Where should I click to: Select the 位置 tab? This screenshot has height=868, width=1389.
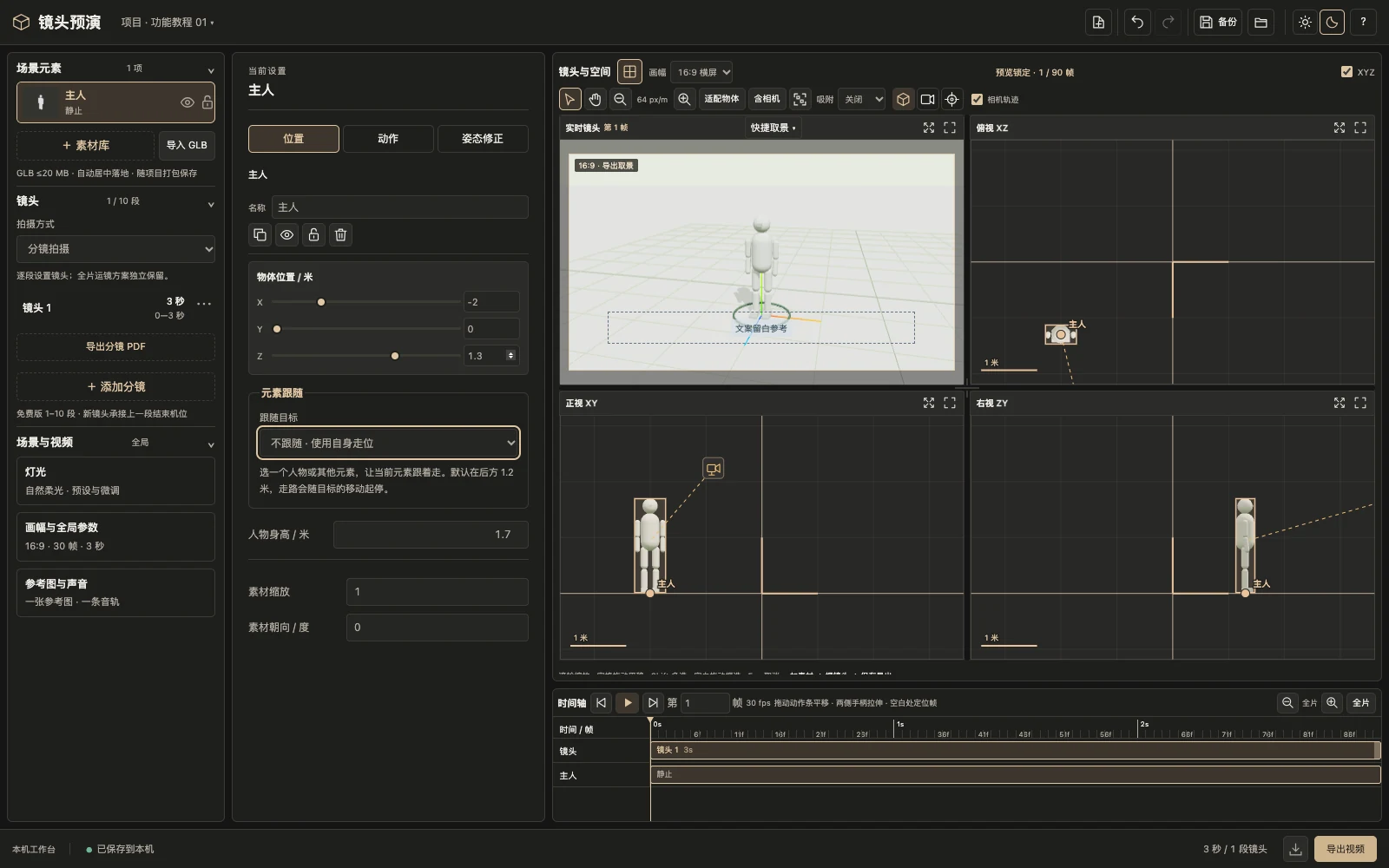[x=293, y=139]
